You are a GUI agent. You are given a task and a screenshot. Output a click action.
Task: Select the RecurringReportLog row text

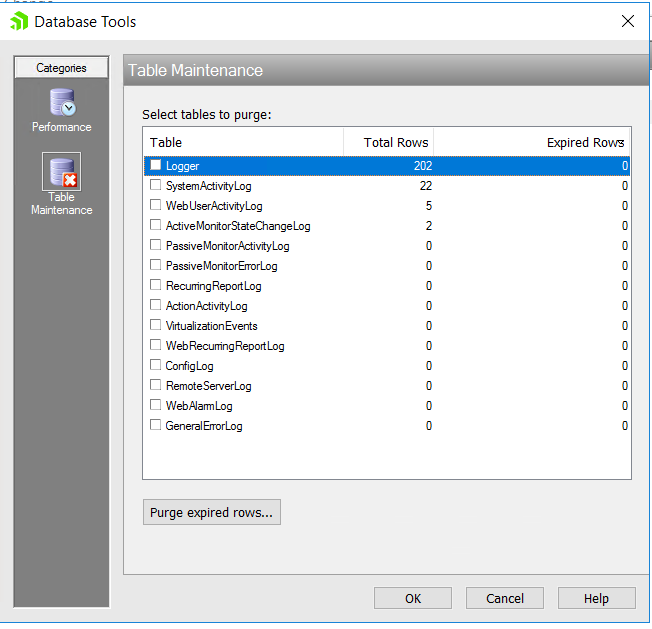pos(214,286)
